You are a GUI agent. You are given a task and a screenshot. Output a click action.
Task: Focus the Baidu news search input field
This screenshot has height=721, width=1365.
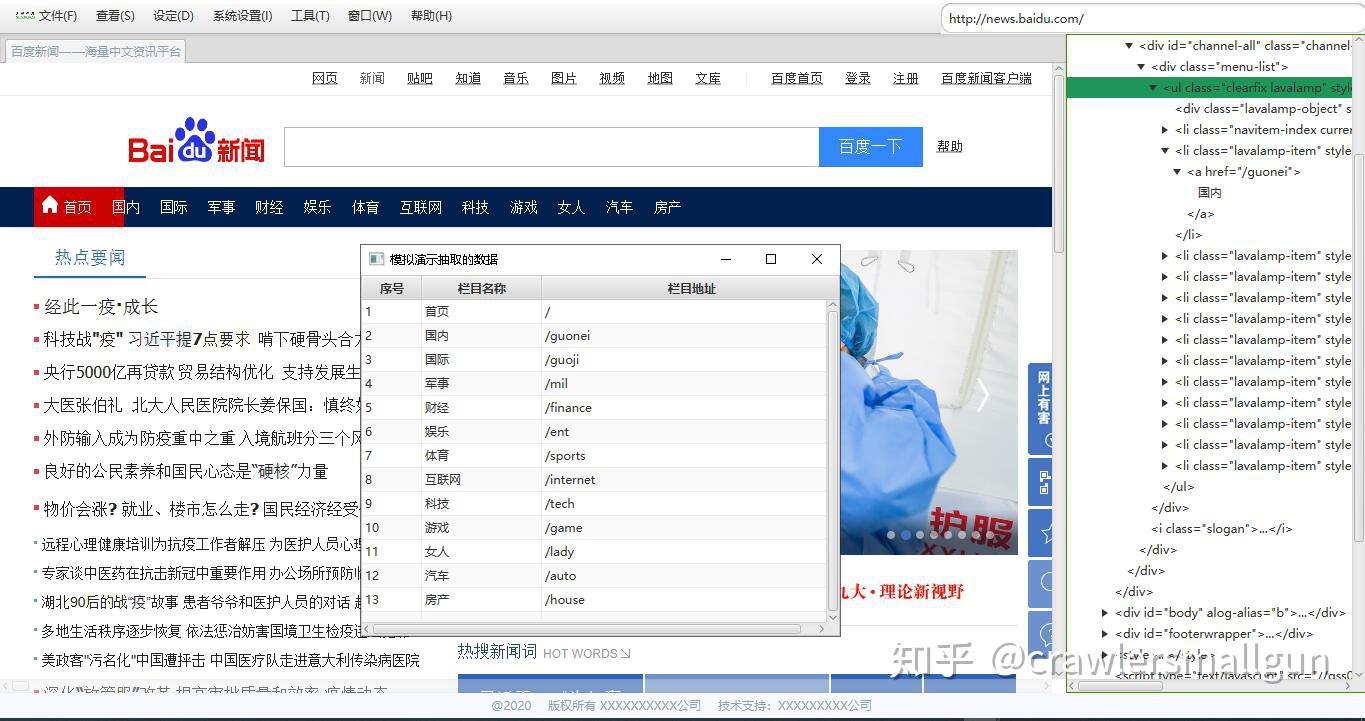pos(552,147)
